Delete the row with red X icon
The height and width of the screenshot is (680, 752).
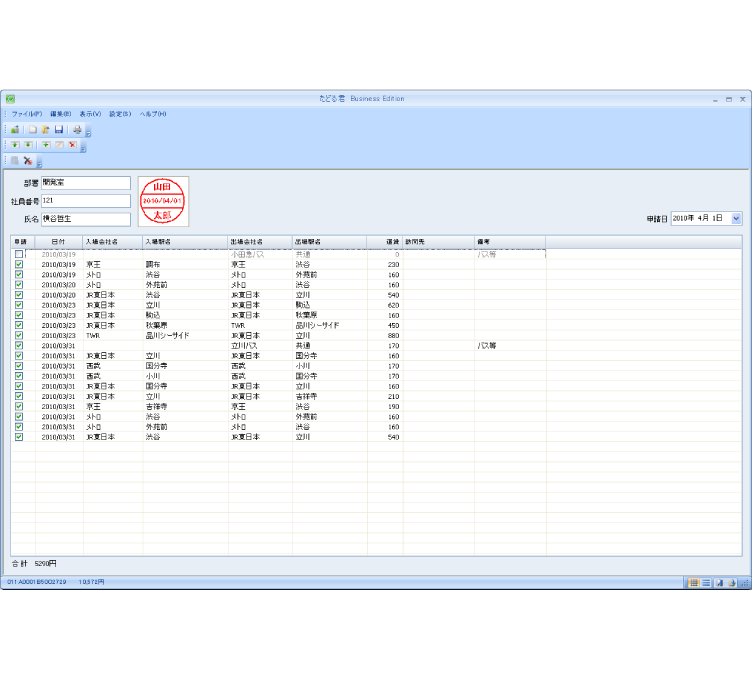click(x=72, y=145)
